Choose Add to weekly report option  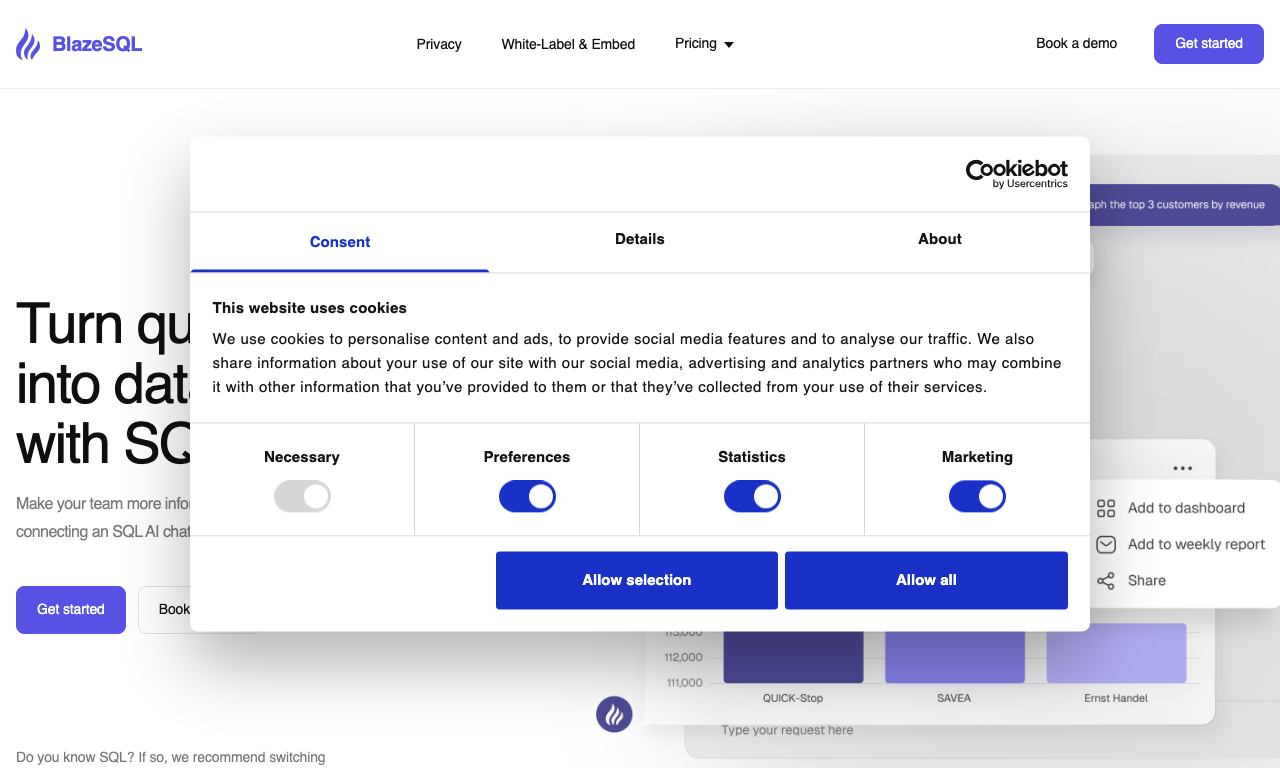click(1180, 544)
